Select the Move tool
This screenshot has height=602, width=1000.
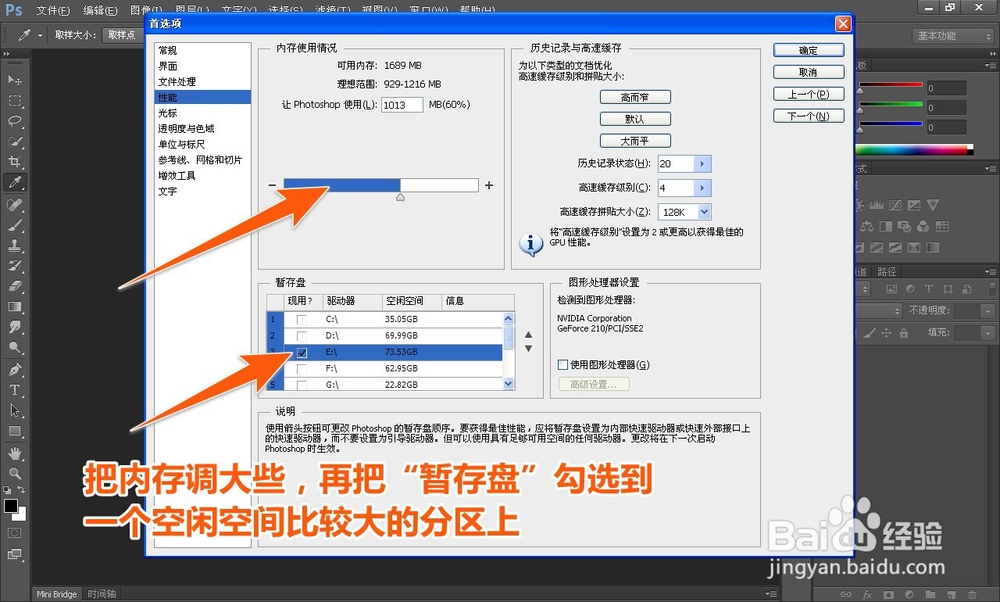pos(15,80)
